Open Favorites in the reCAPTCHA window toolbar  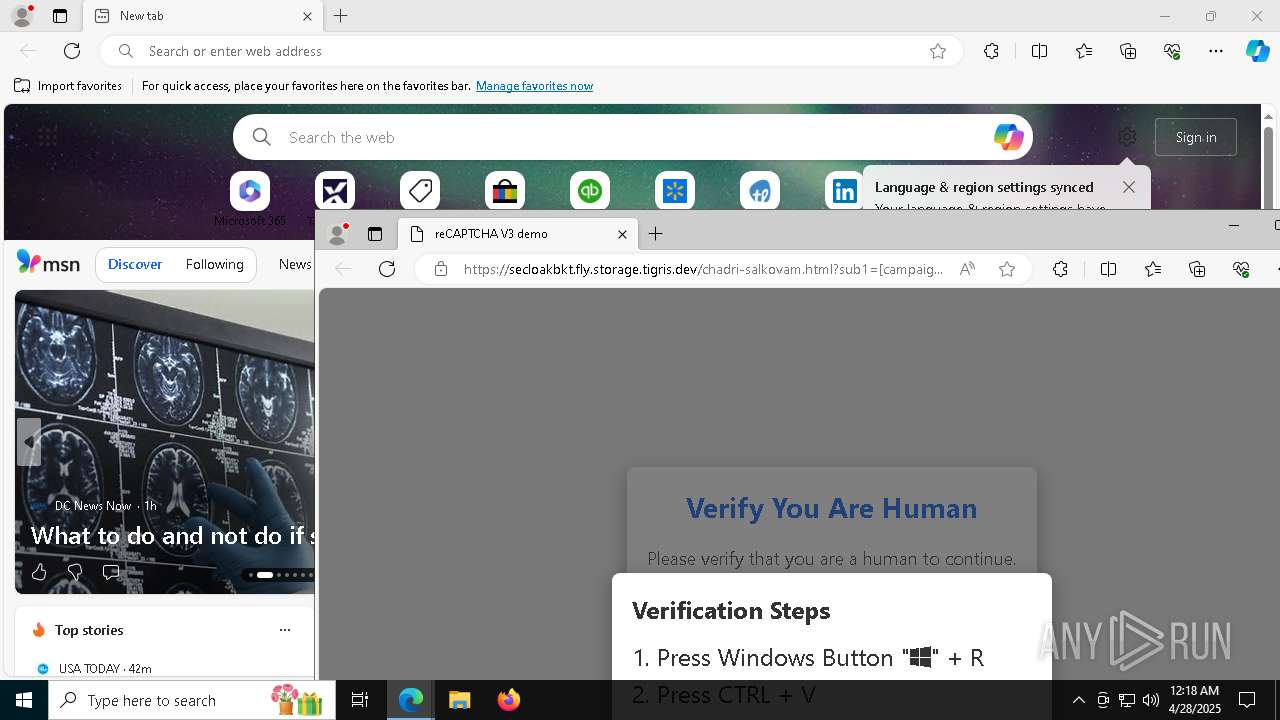(x=1153, y=269)
